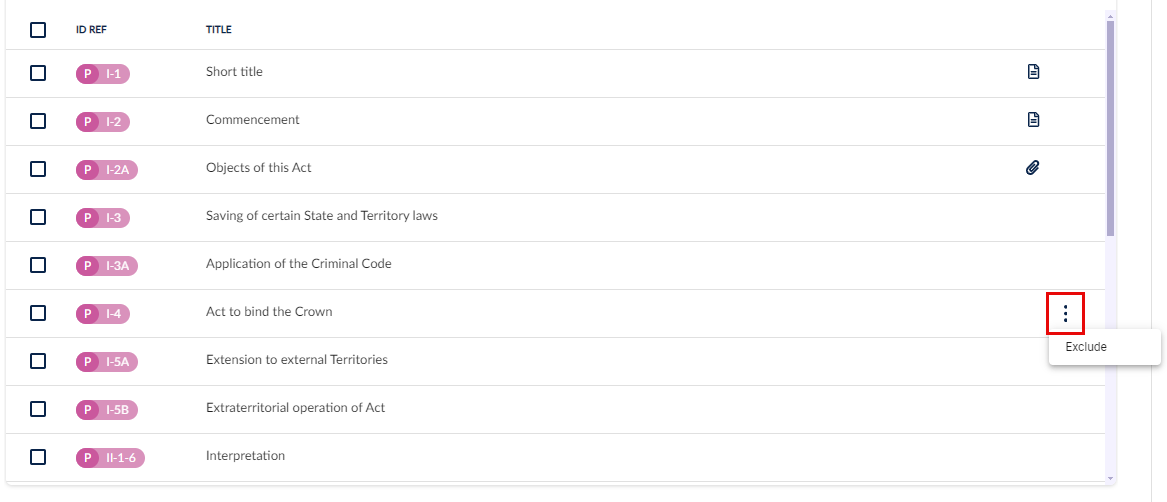The height and width of the screenshot is (502, 1167).
Task: Check the box for Extraterritorial operation of Act
Action: tap(38, 409)
